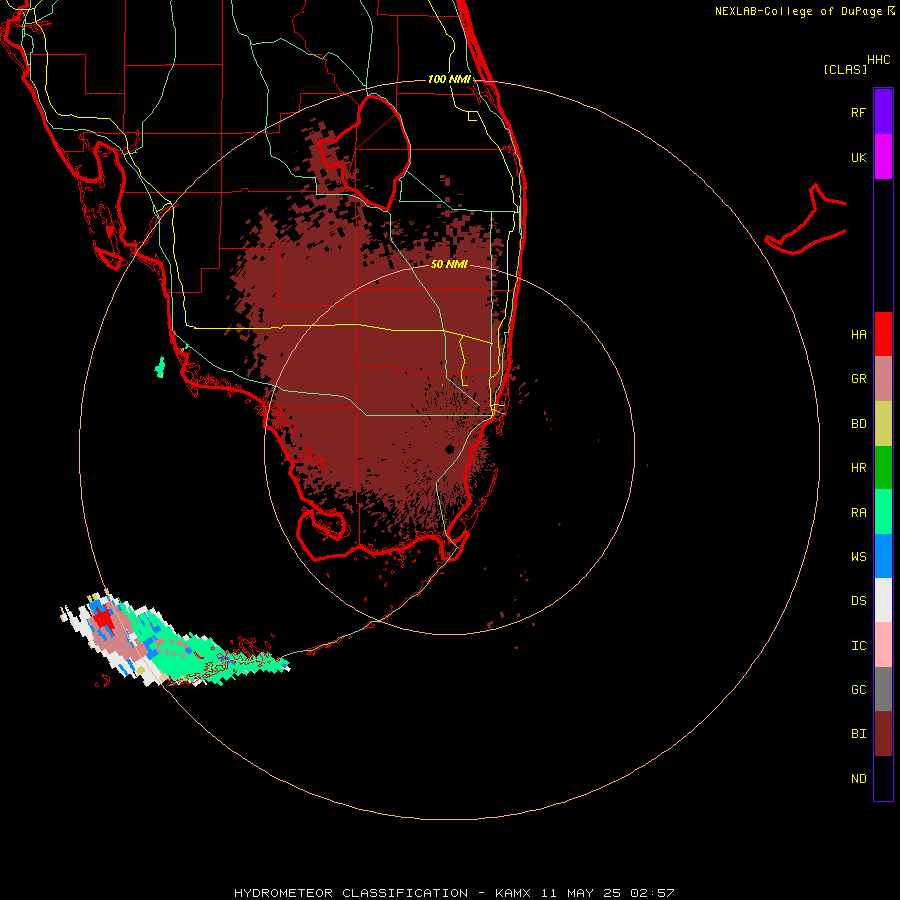Click the GC legend label

tap(859, 690)
